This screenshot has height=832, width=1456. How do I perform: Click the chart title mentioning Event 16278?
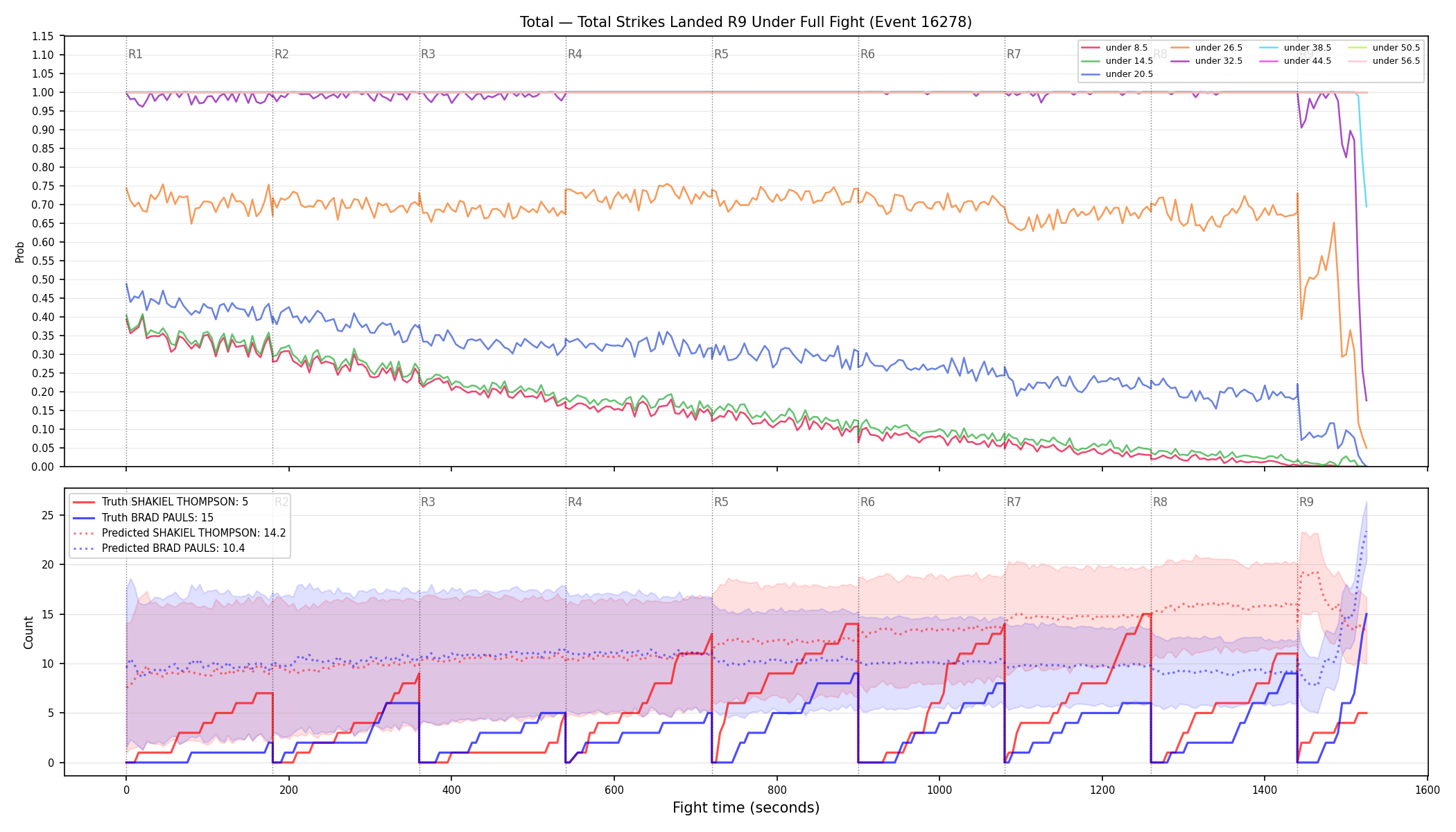click(x=746, y=22)
